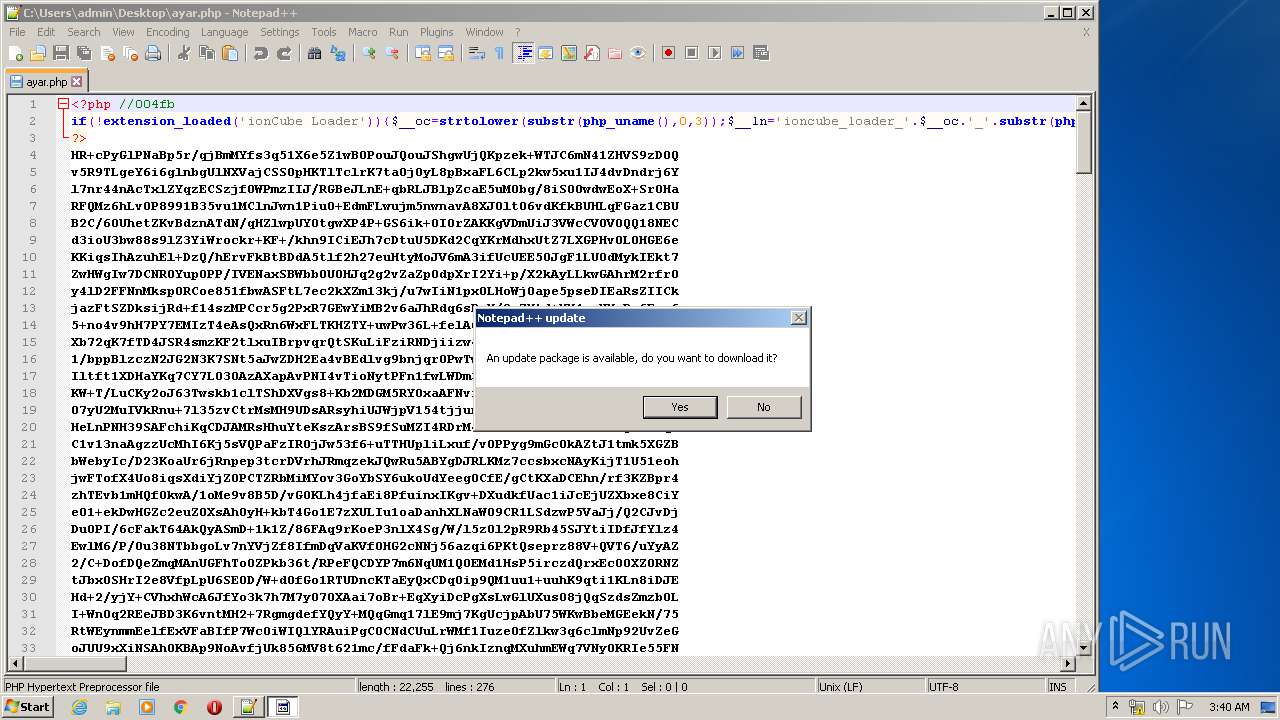Toggle synchronize vertical scrolling icon

422,53
